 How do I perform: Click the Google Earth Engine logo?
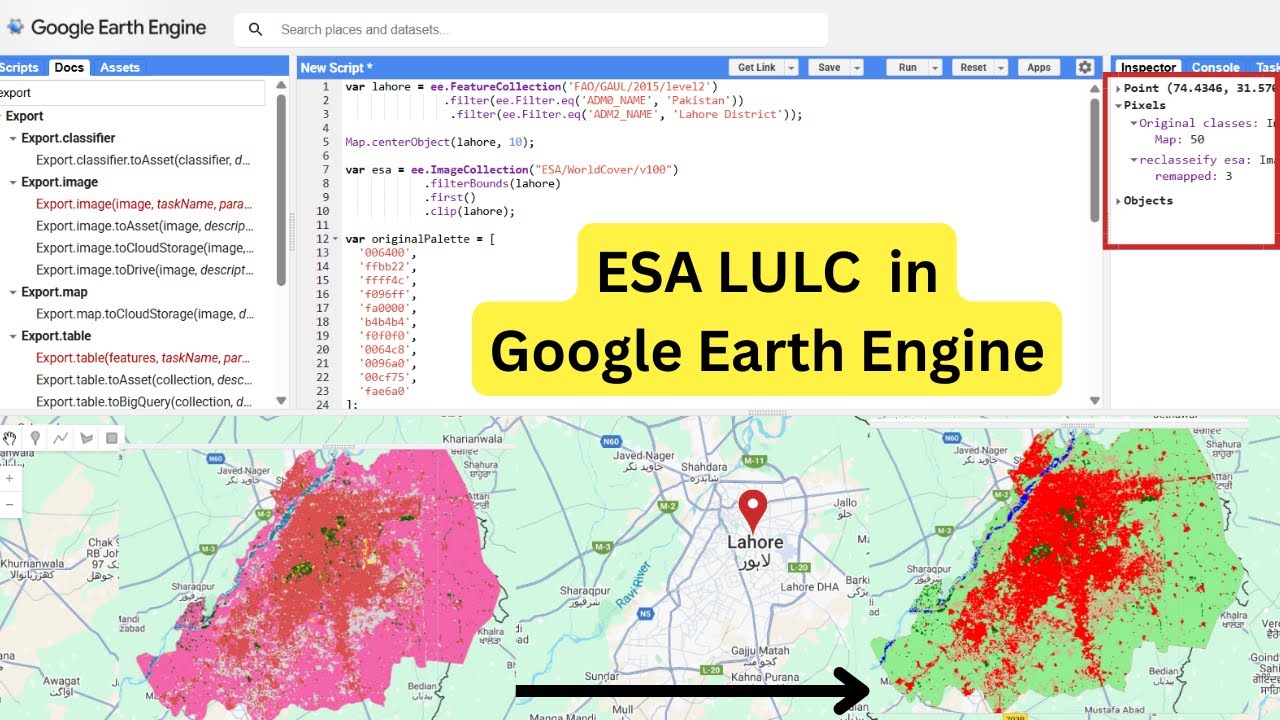pyautogui.click(x=105, y=27)
